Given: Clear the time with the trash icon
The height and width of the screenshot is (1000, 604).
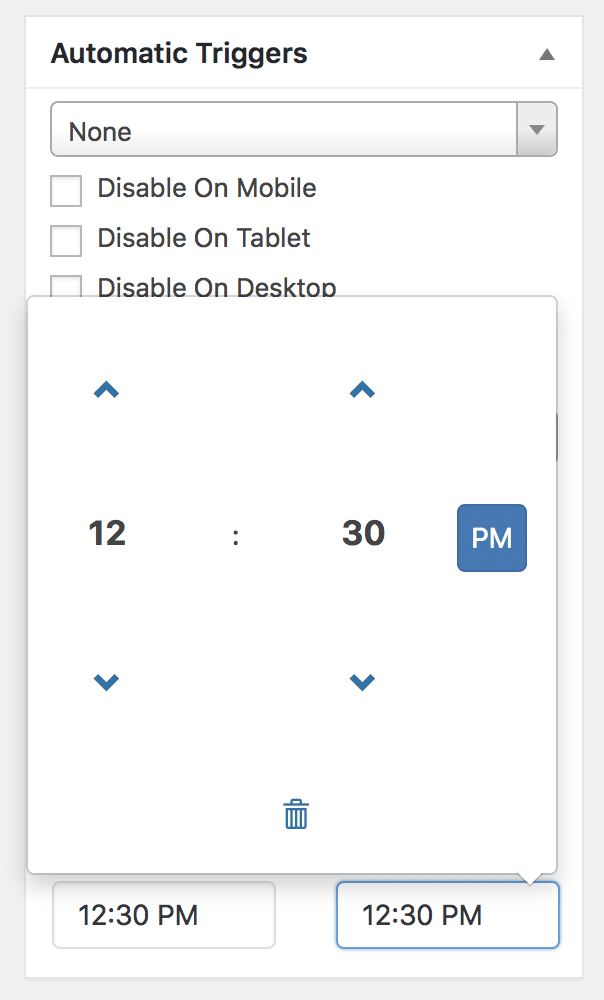Looking at the screenshot, I should tap(296, 814).
